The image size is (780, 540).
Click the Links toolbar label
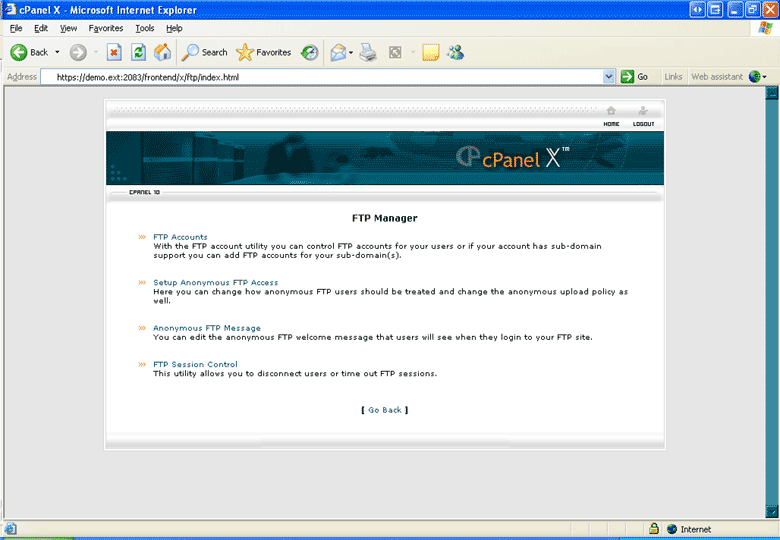click(673, 77)
